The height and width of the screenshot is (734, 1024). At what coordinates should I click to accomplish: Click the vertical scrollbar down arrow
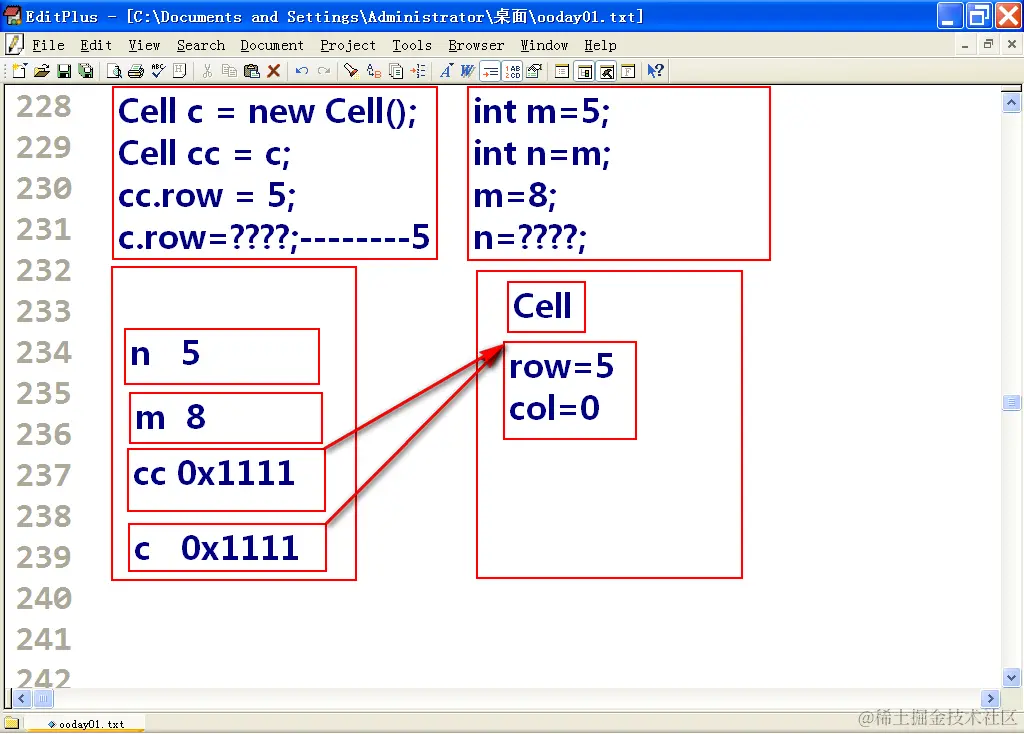point(1011,677)
